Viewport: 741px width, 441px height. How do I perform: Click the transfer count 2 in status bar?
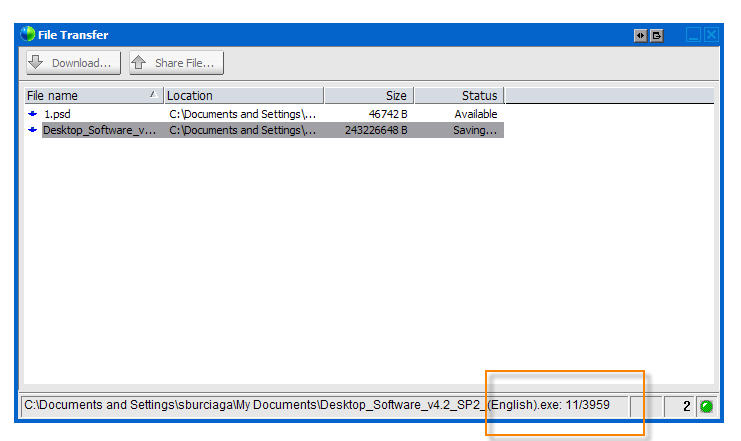(x=686, y=407)
